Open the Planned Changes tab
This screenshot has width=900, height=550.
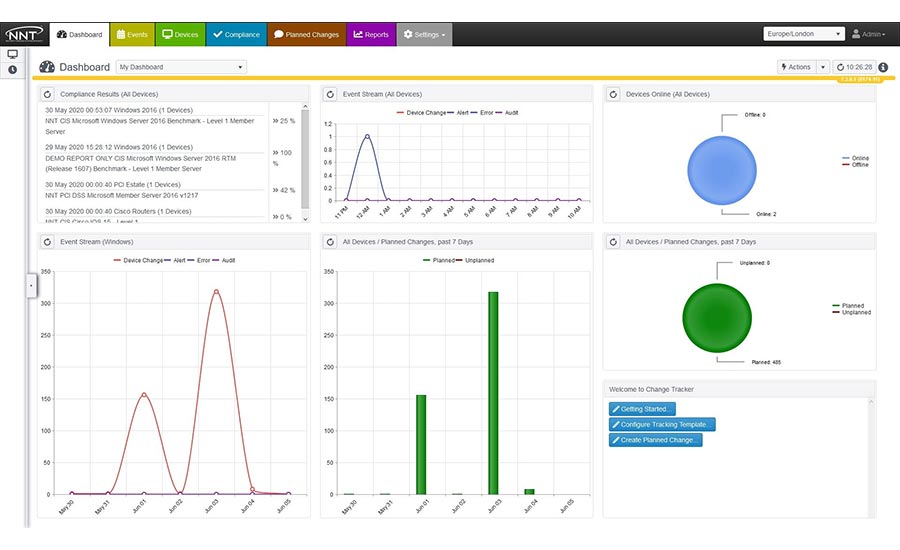click(x=306, y=34)
